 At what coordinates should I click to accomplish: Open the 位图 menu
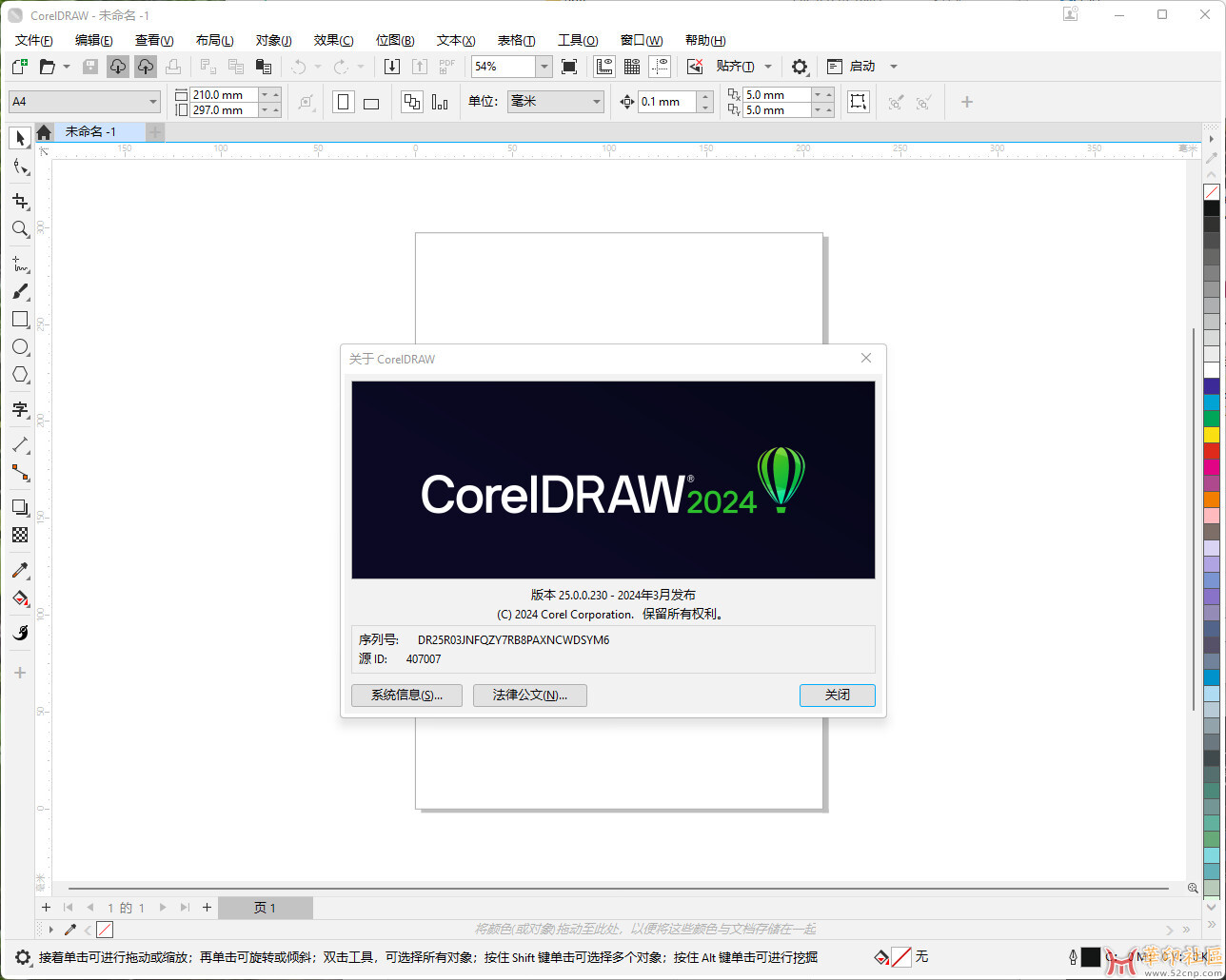394,40
